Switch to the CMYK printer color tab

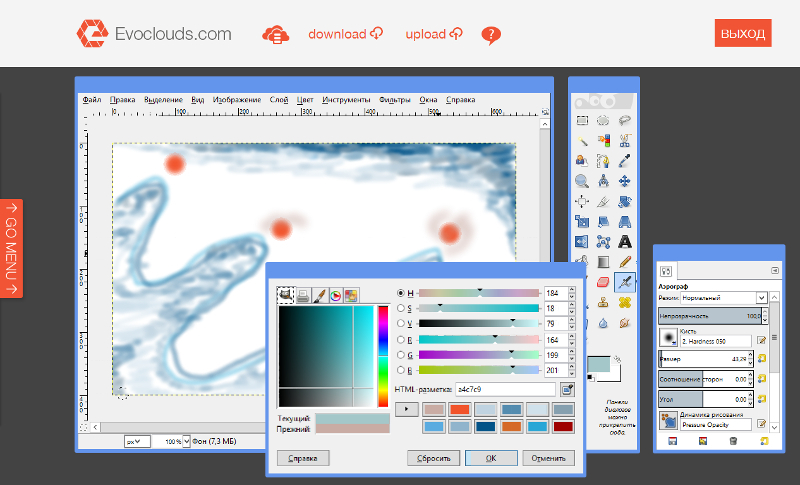click(303, 296)
